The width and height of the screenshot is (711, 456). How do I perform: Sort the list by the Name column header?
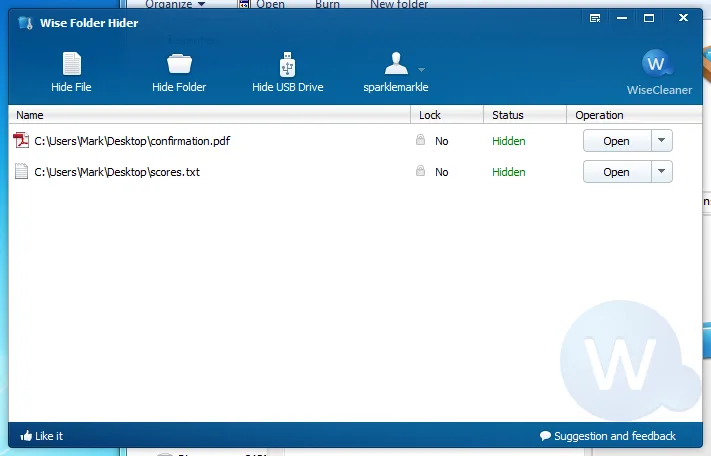click(x=209, y=115)
